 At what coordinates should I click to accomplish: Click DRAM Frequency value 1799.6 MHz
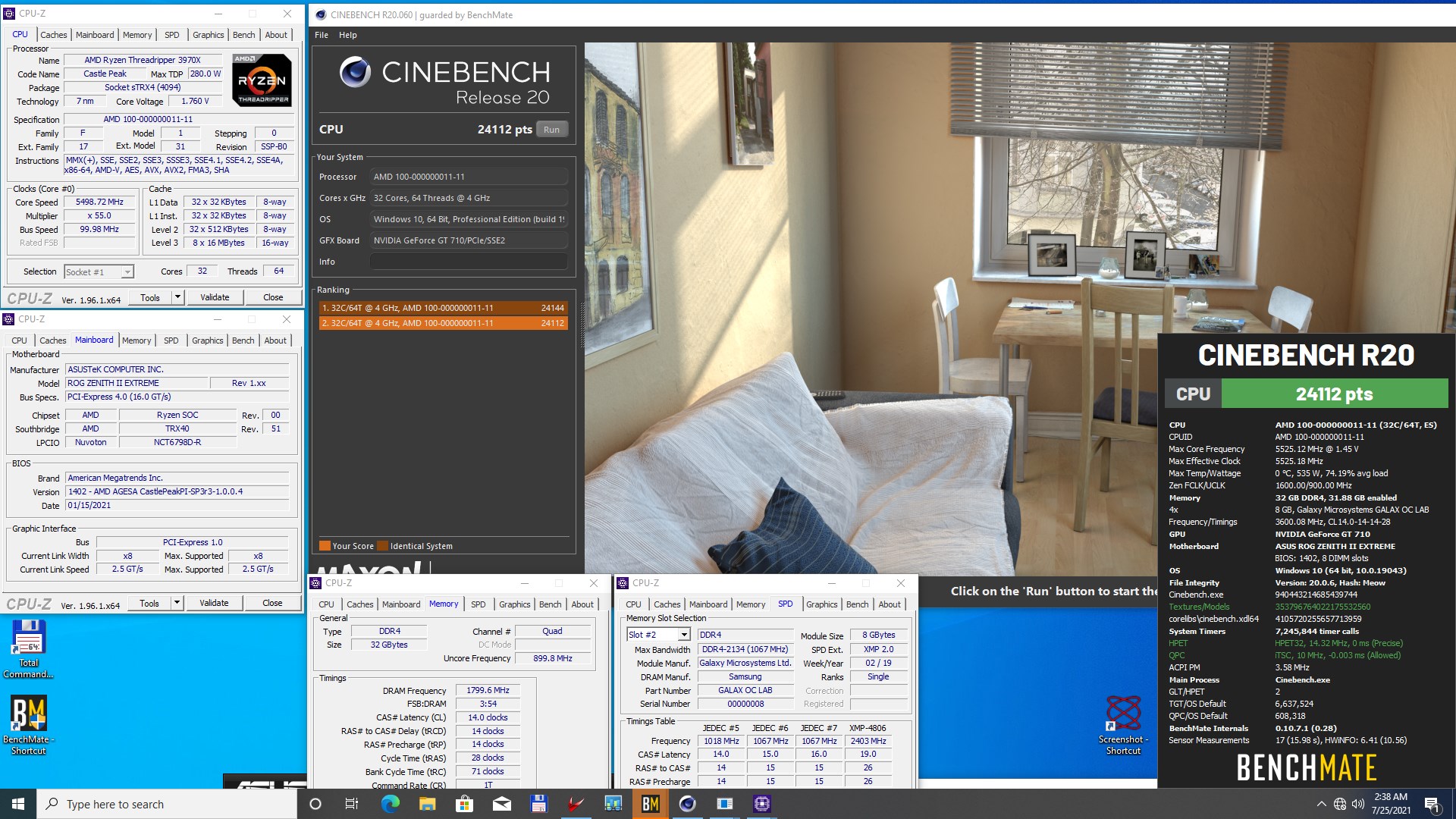point(488,691)
